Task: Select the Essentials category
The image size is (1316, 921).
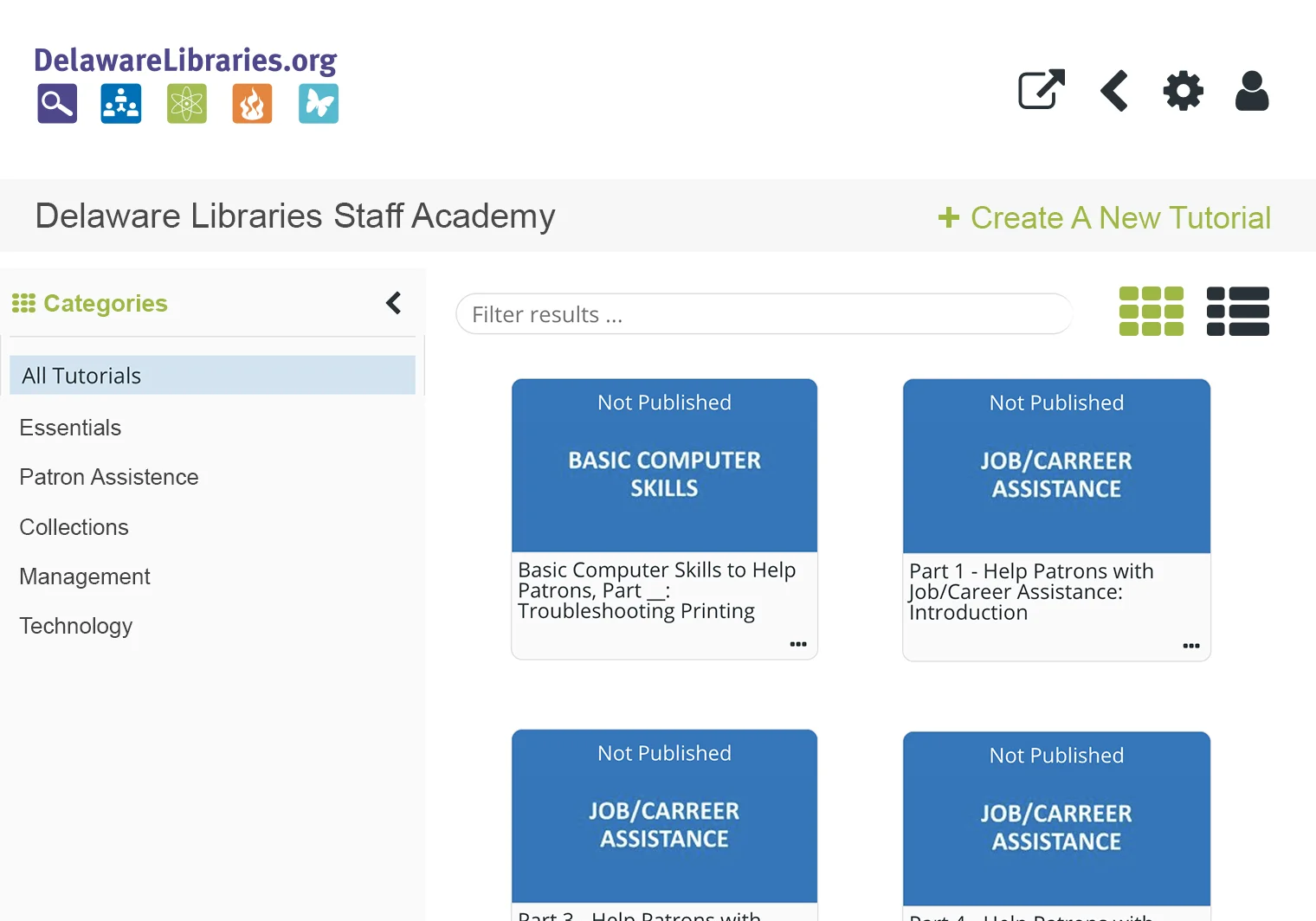Action: pos(70,428)
